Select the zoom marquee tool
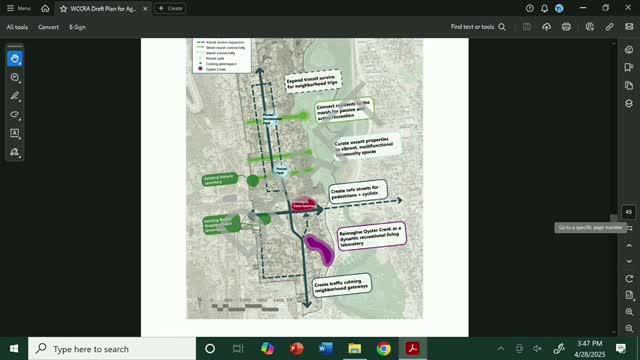Viewport: 640px width, 360px height. pyautogui.click(x=15, y=78)
